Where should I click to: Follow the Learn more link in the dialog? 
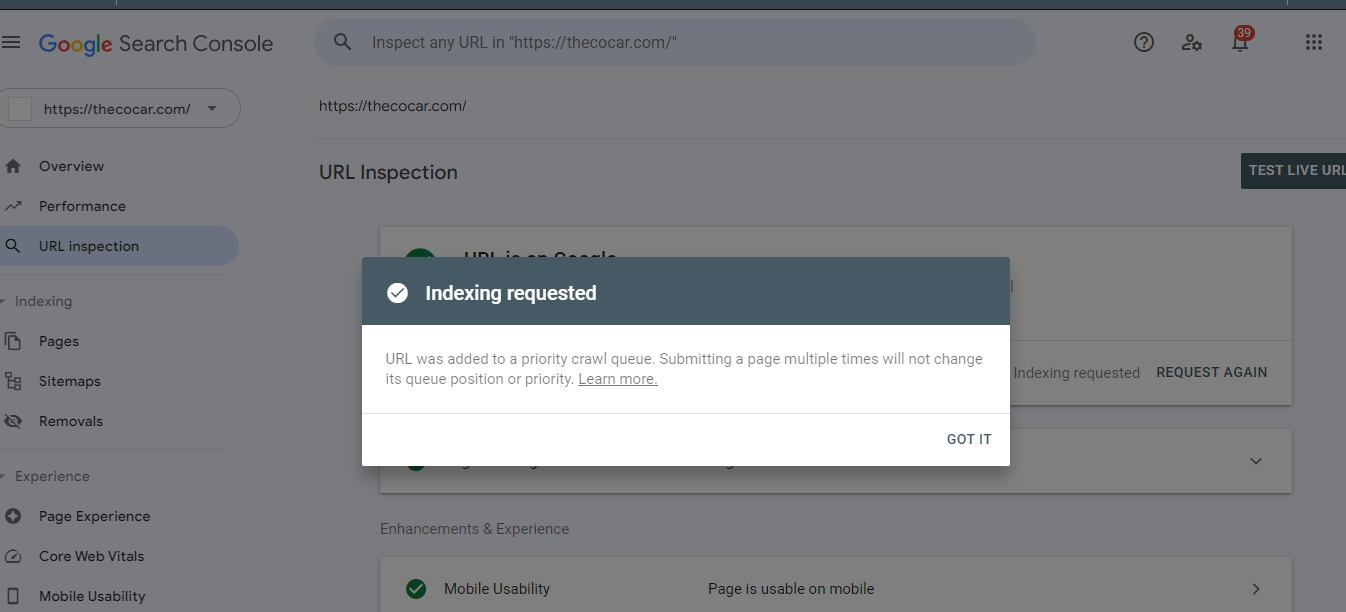click(x=618, y=379)
